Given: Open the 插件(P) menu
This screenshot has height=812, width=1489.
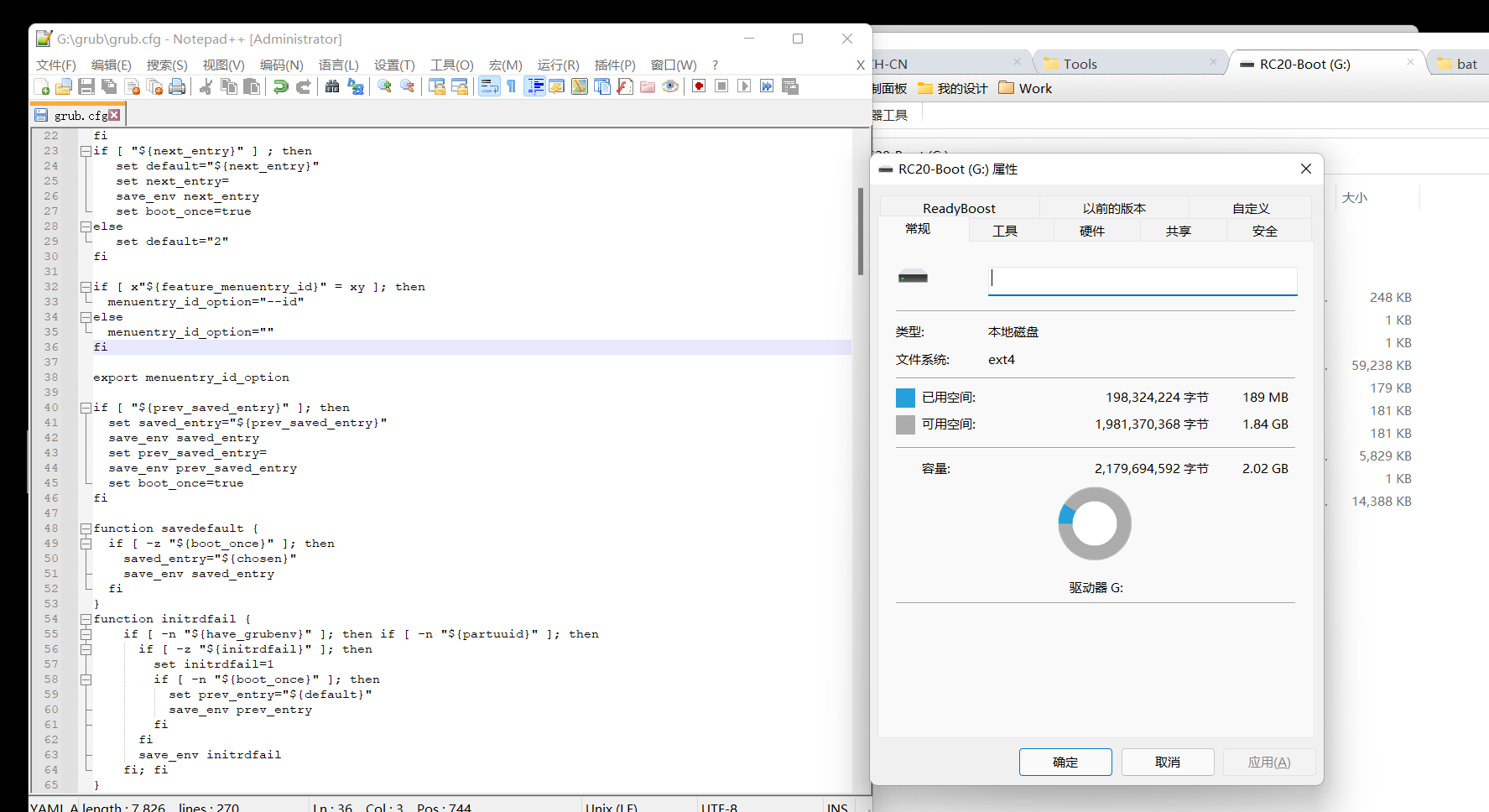Looking at the screenshot, I should (614, 65).
